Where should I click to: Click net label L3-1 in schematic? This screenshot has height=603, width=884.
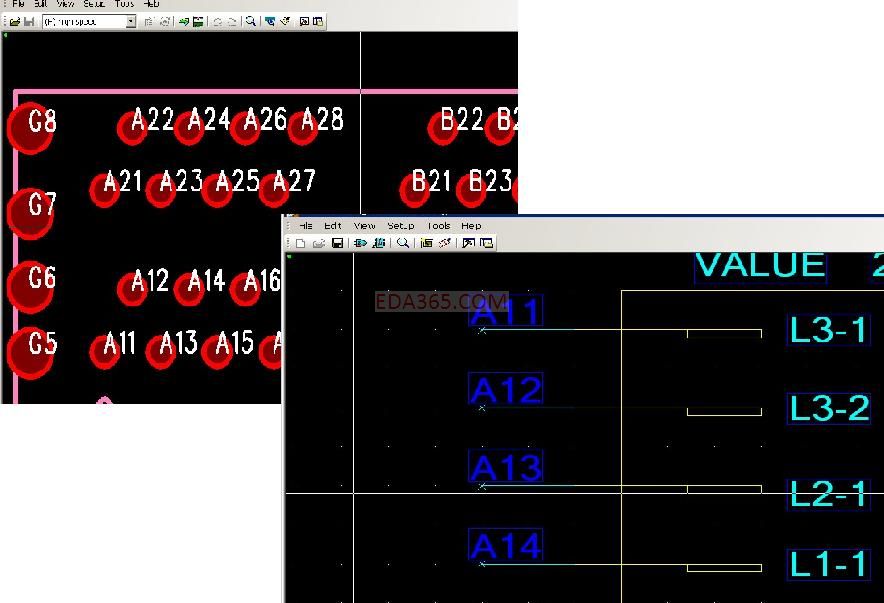[x=829, y=330]
